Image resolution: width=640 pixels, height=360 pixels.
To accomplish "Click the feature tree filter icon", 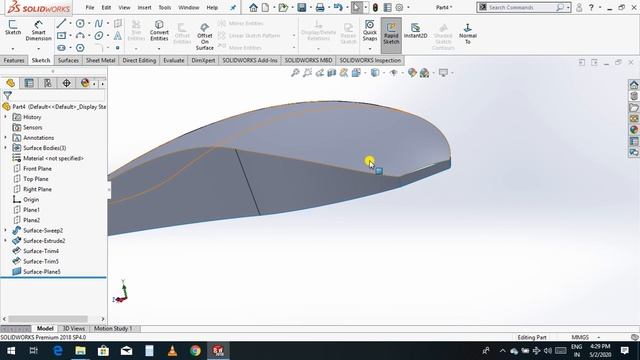I will (7, 96).
